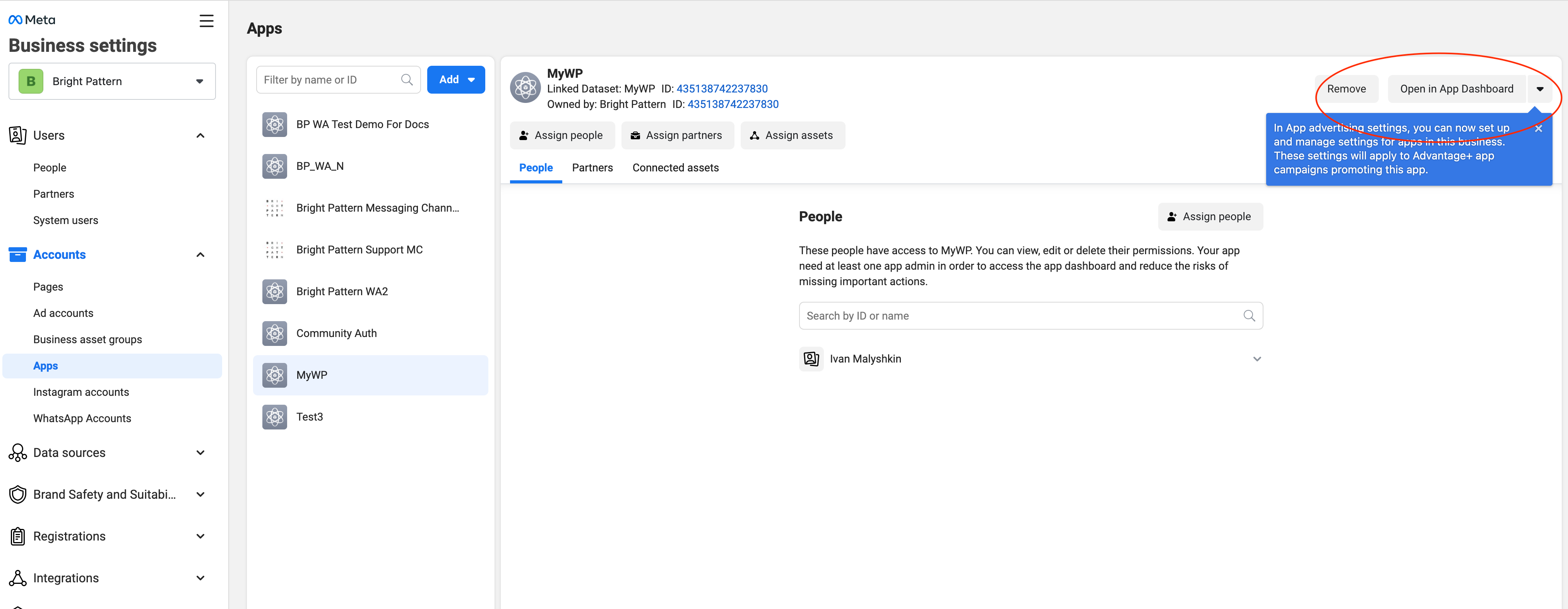Click the Registrations clipboard icon

pyautogui.click(x=18, y=536)
